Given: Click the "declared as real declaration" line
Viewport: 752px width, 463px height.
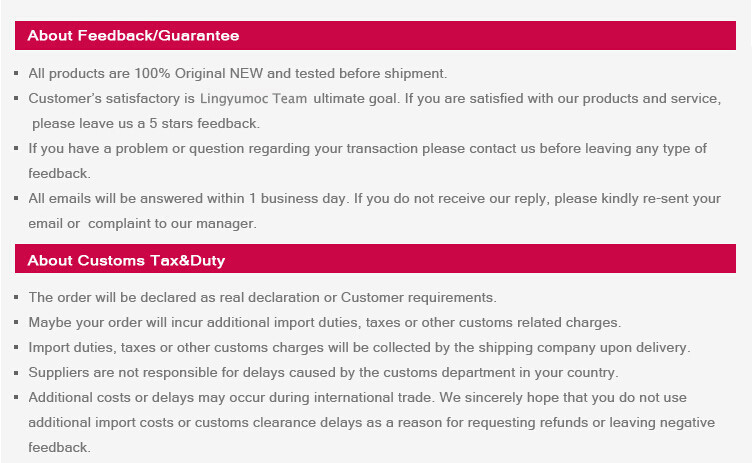Looking at the screenshot, I should [262, 298].
